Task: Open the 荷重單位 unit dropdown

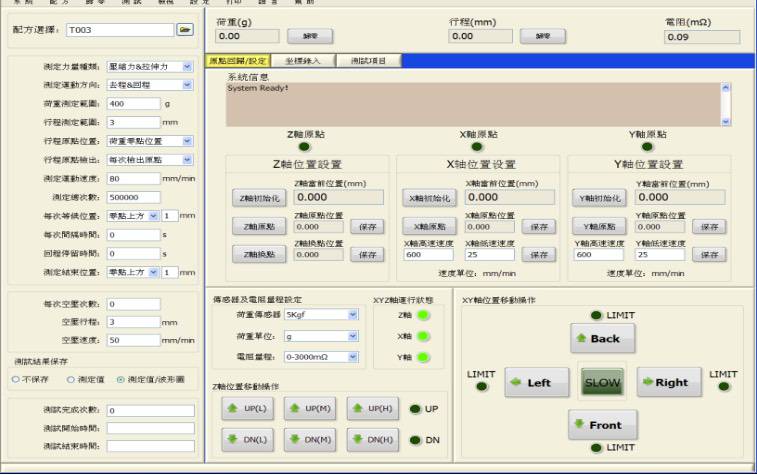Action: 353,336
